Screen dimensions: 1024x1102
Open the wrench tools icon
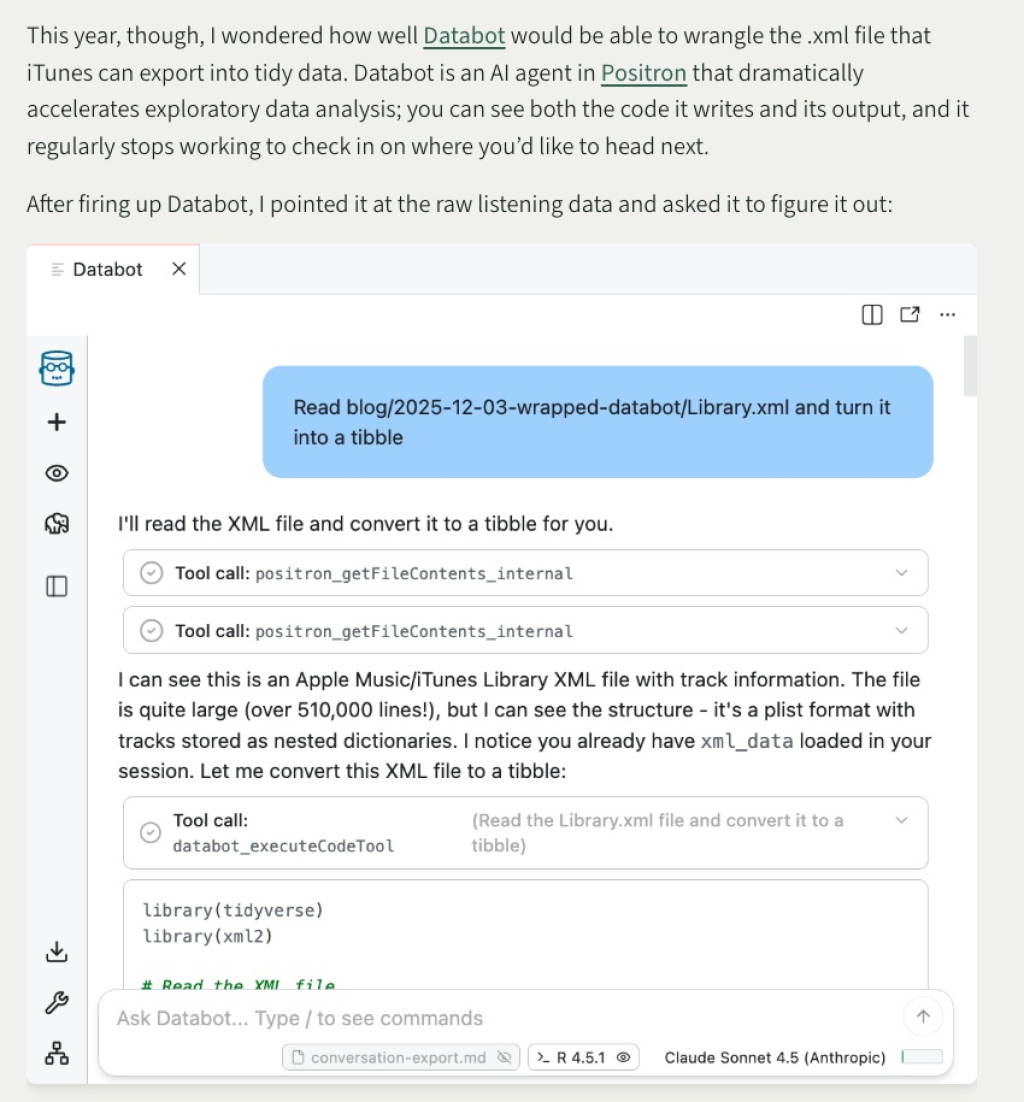57,1003
